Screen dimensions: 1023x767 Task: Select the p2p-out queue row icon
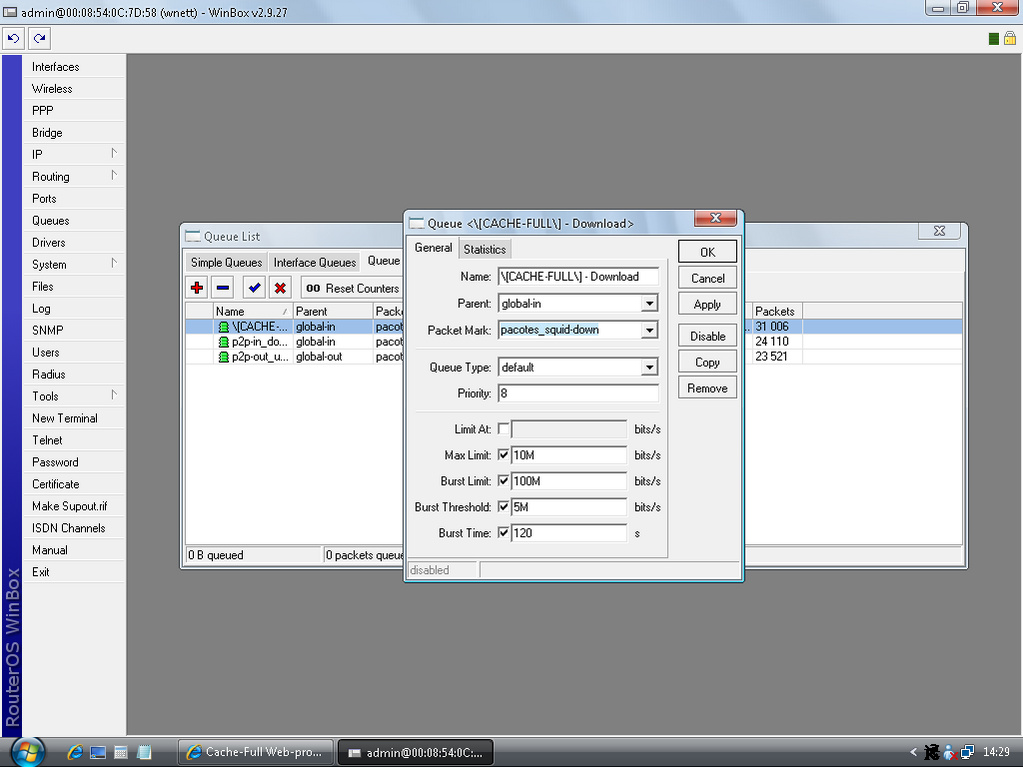[x=224, y=357]
